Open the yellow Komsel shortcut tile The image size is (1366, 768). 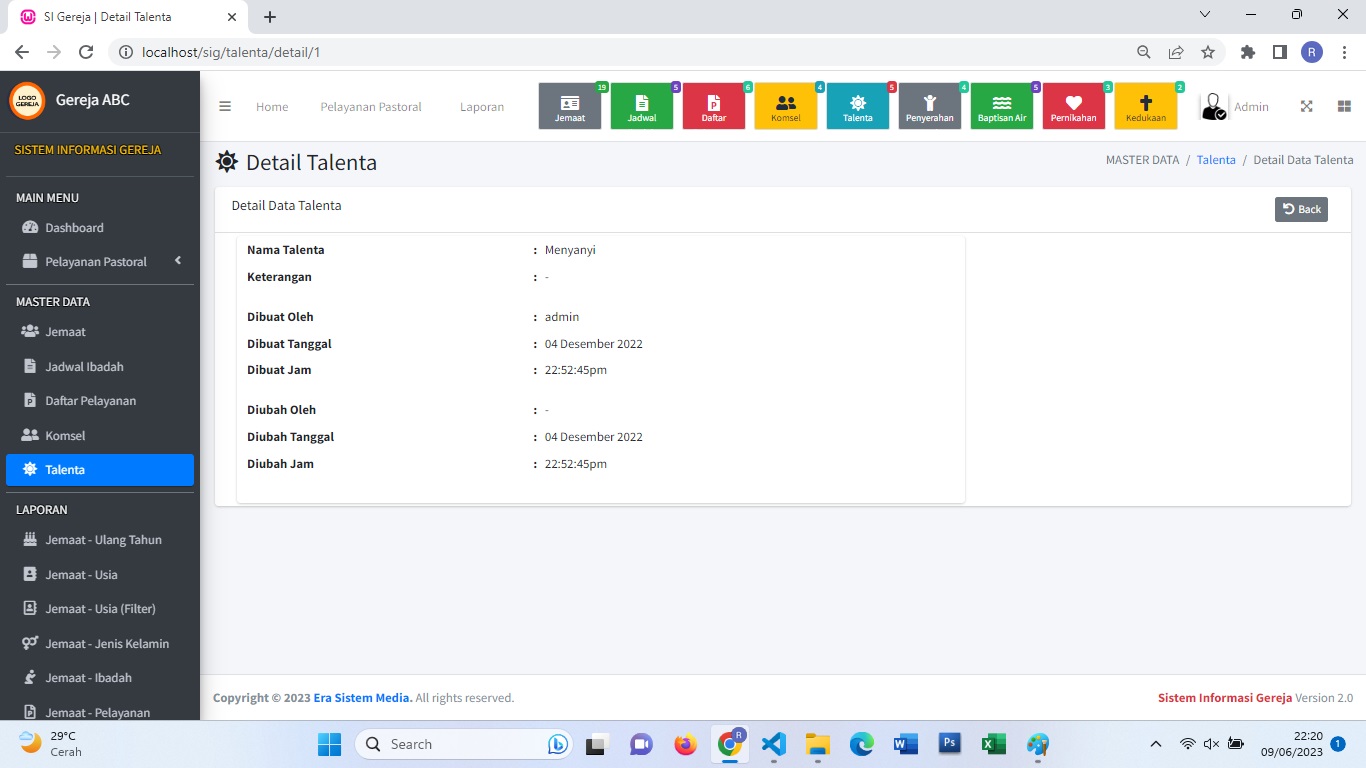[x=786, y=106]
